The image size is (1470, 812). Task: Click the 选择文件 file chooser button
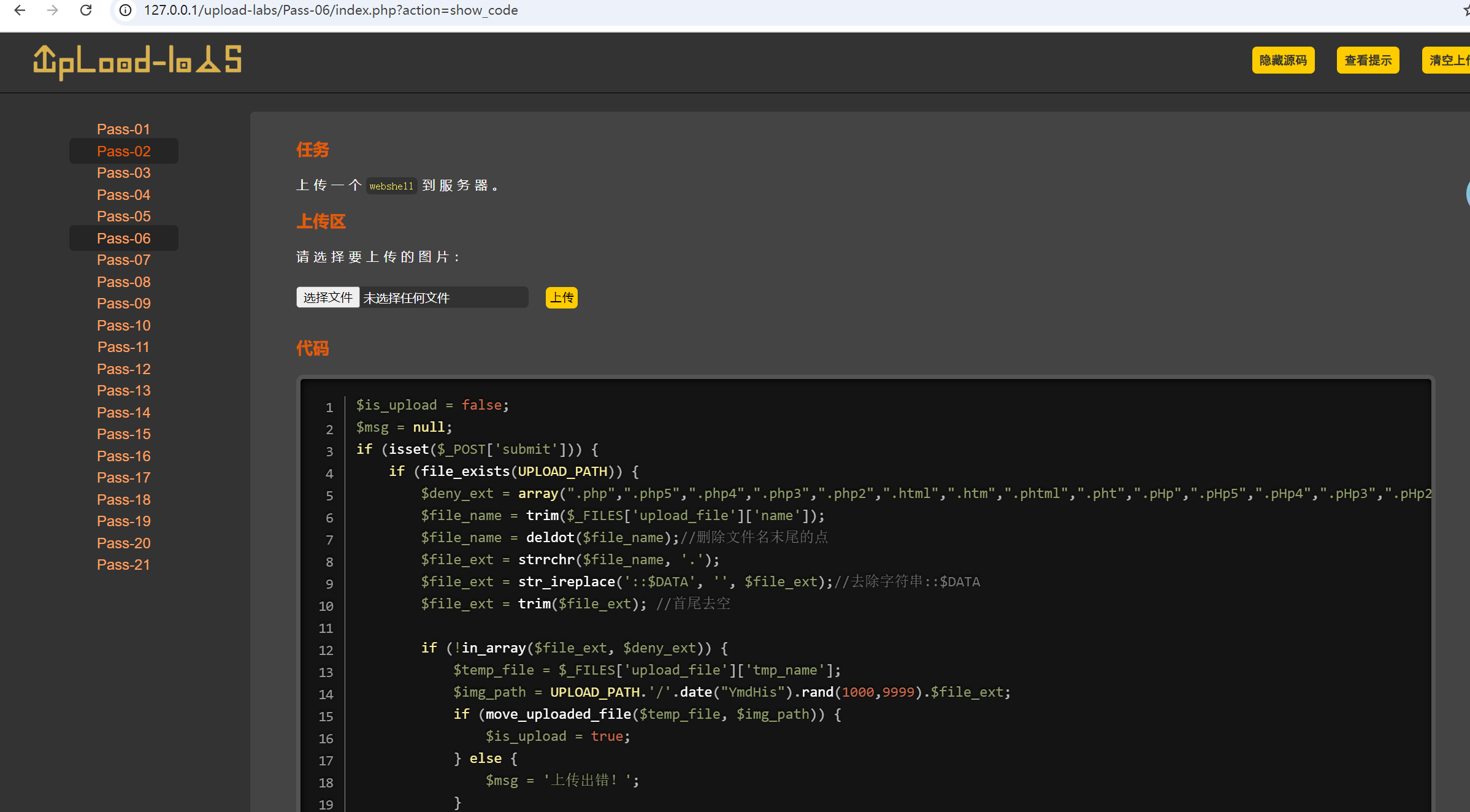[x=327, y=297]
